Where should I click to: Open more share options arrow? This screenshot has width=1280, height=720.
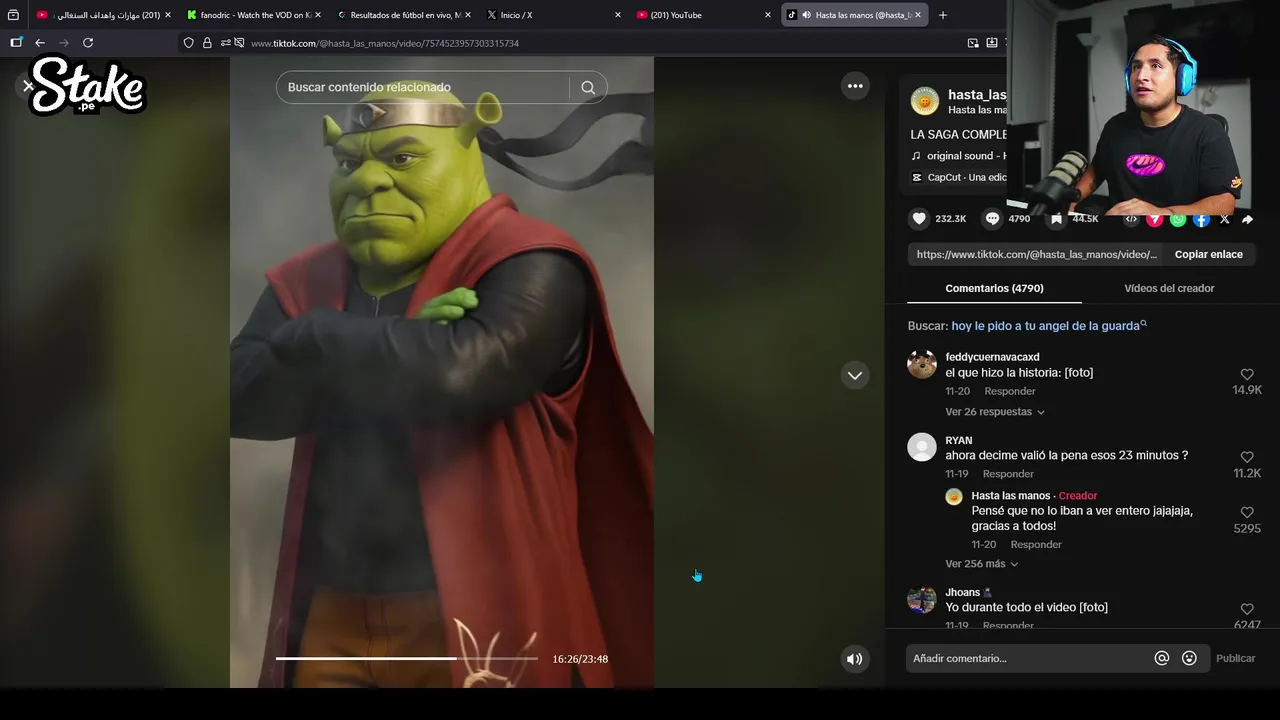click(1248, 219)
